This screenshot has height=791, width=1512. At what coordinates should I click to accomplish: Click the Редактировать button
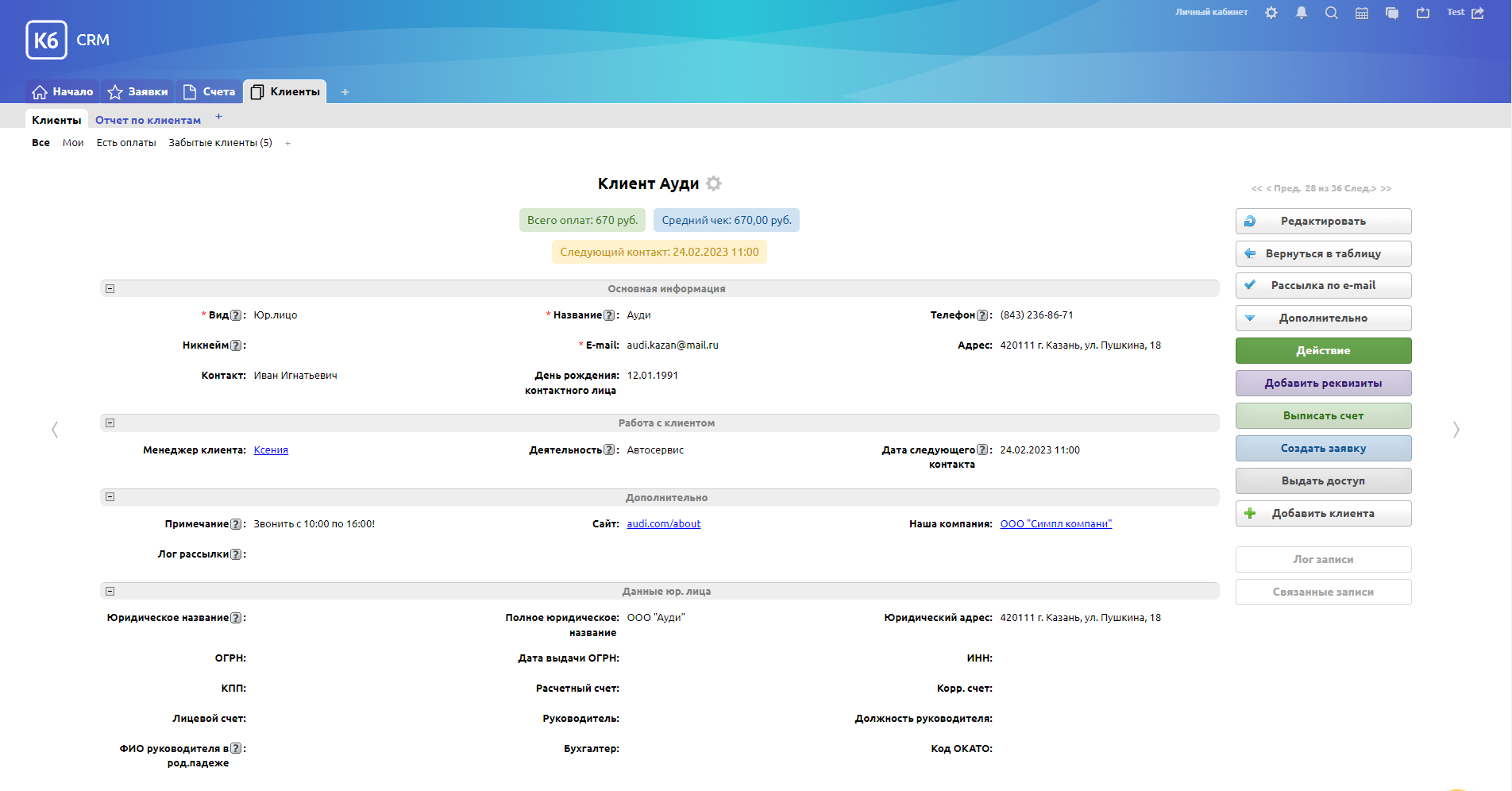coord(1323,222)
